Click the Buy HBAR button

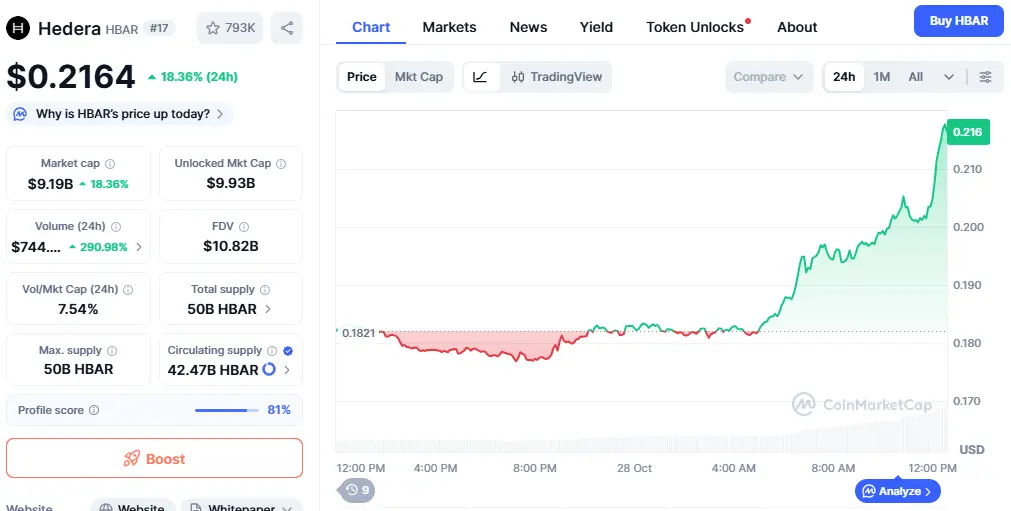tap(958, 21)
